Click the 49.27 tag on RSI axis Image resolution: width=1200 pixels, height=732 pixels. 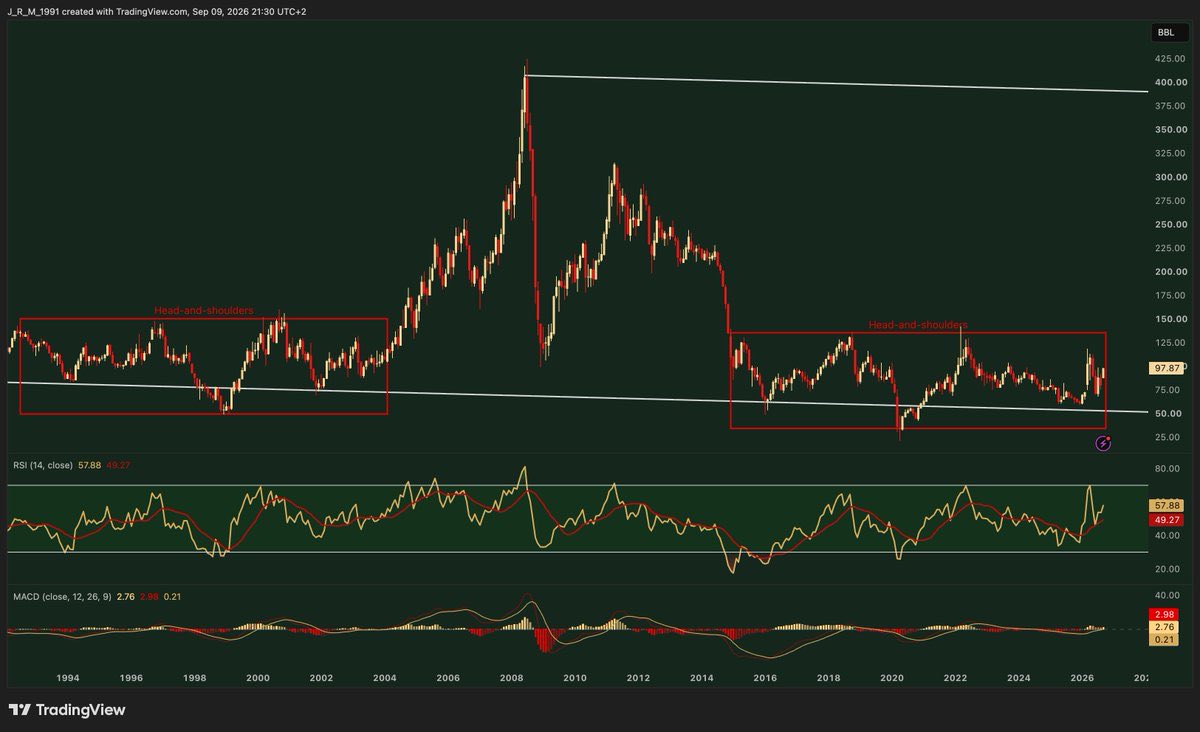1166,520
